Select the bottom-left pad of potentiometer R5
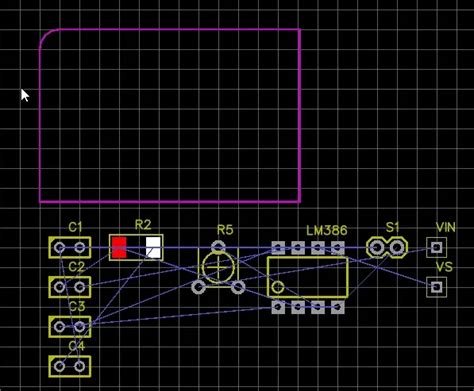The height and width of the screenshot is (391, 474). point(199,287)
